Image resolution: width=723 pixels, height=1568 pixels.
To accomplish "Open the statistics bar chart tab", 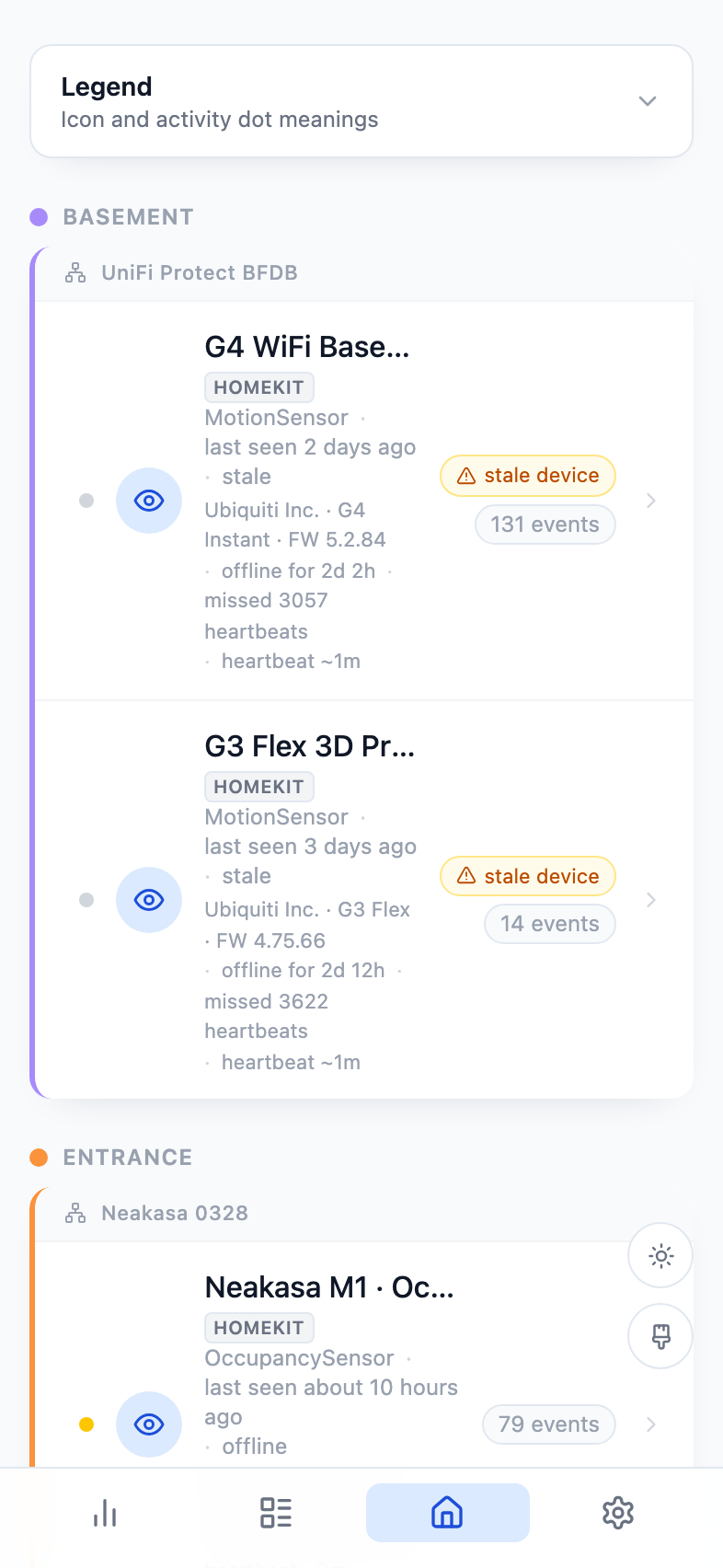I will 104,1512.
